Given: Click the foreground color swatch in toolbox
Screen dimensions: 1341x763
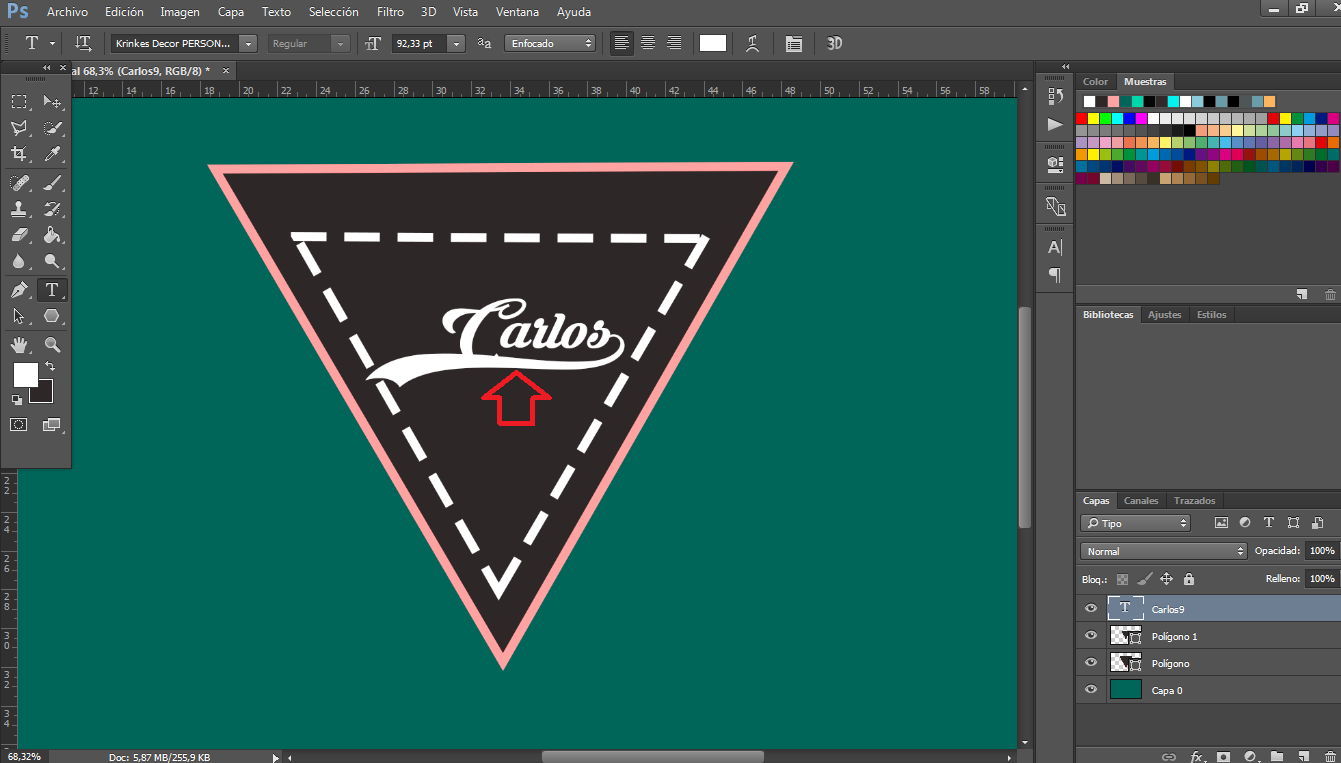Looking at the screenshot, I should tap(25, 375).
